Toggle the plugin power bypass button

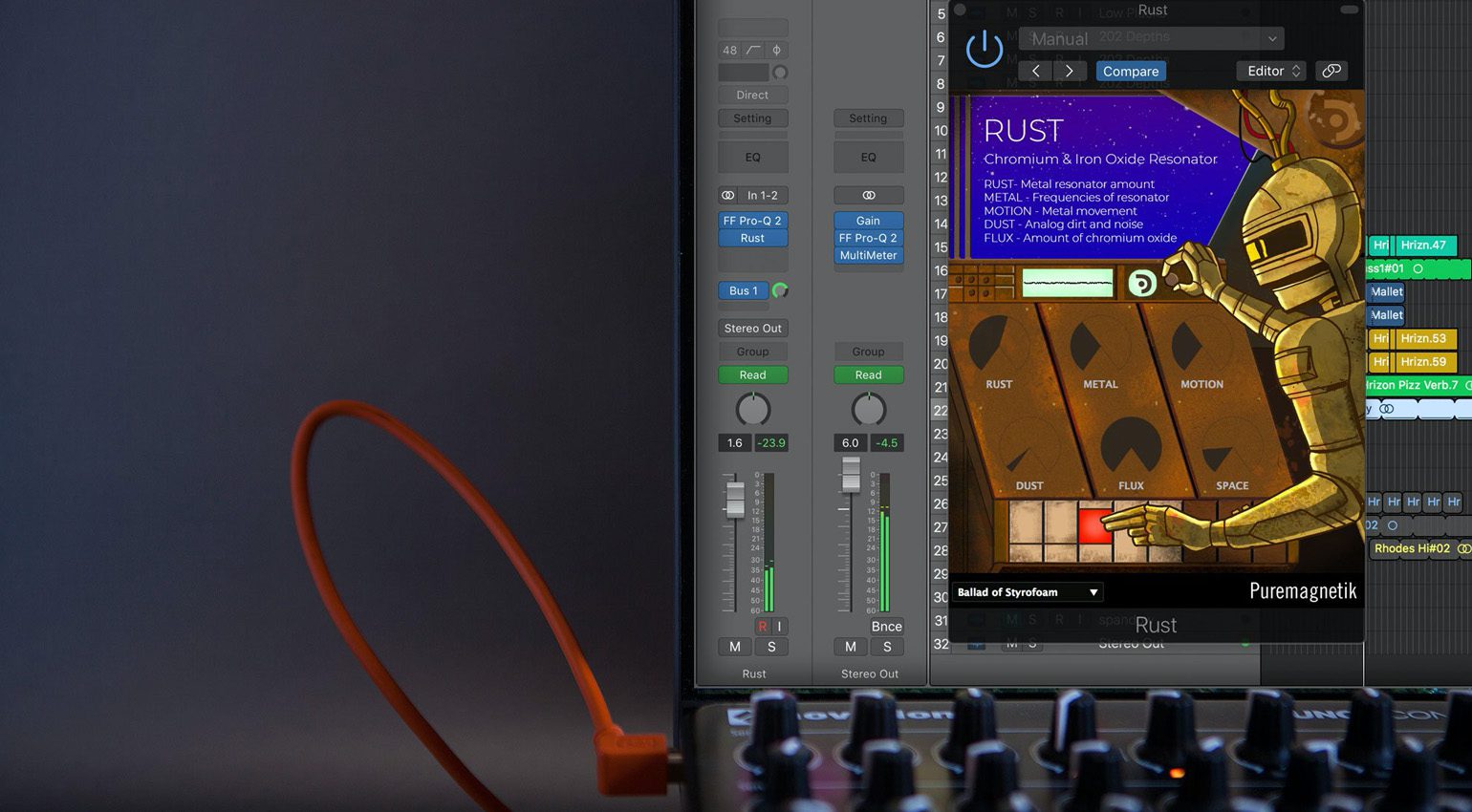984,49
